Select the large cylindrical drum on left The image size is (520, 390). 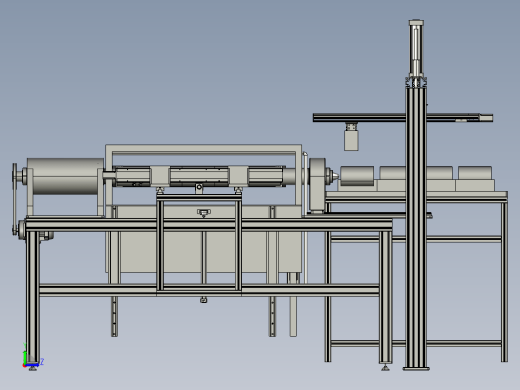(x=65, y=176)
